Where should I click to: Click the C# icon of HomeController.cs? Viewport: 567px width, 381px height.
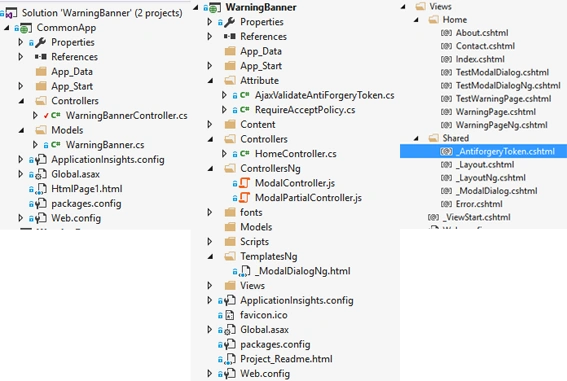coord(245,154)
